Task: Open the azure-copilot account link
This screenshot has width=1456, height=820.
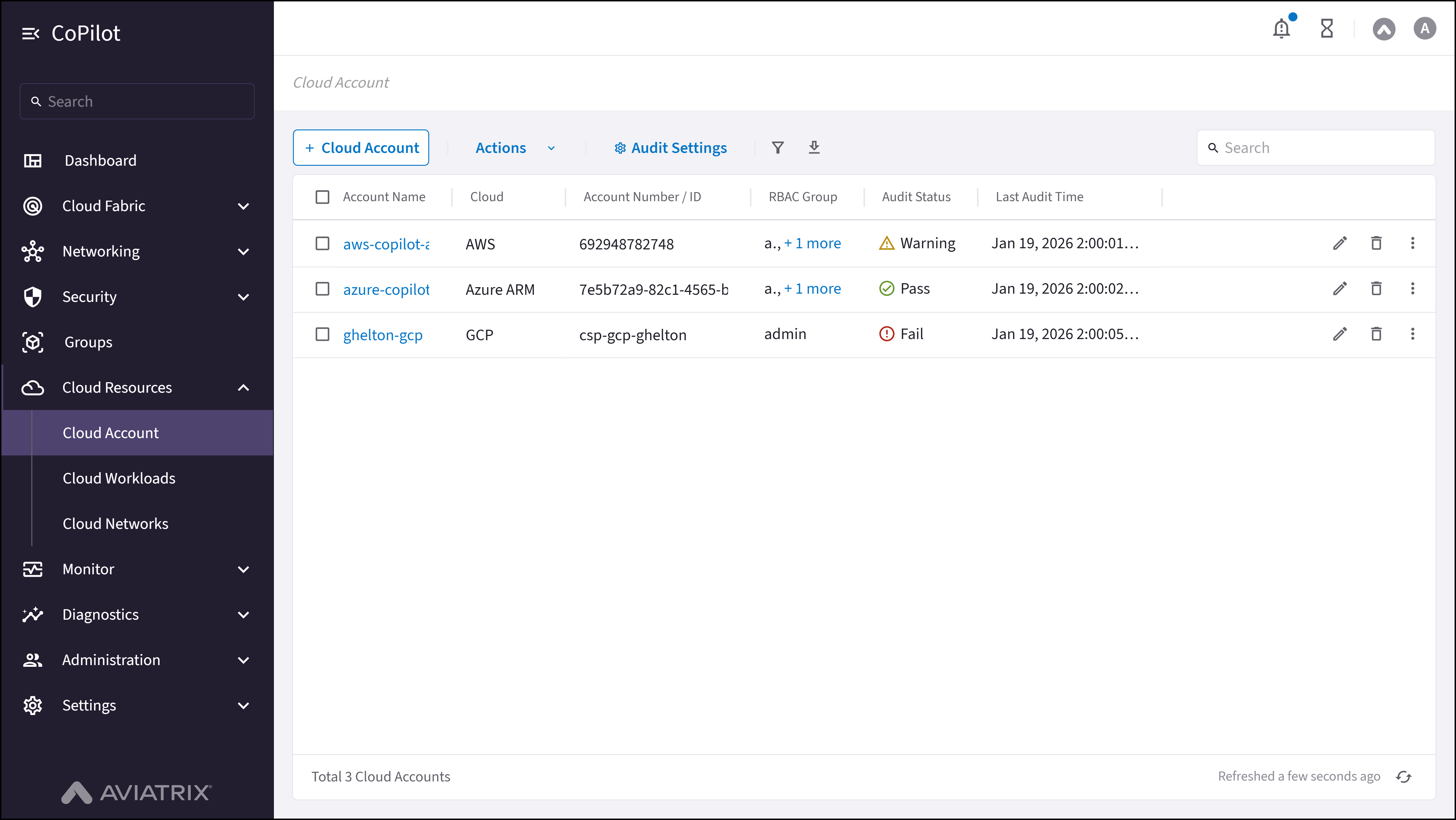Action: click(386, 289)
